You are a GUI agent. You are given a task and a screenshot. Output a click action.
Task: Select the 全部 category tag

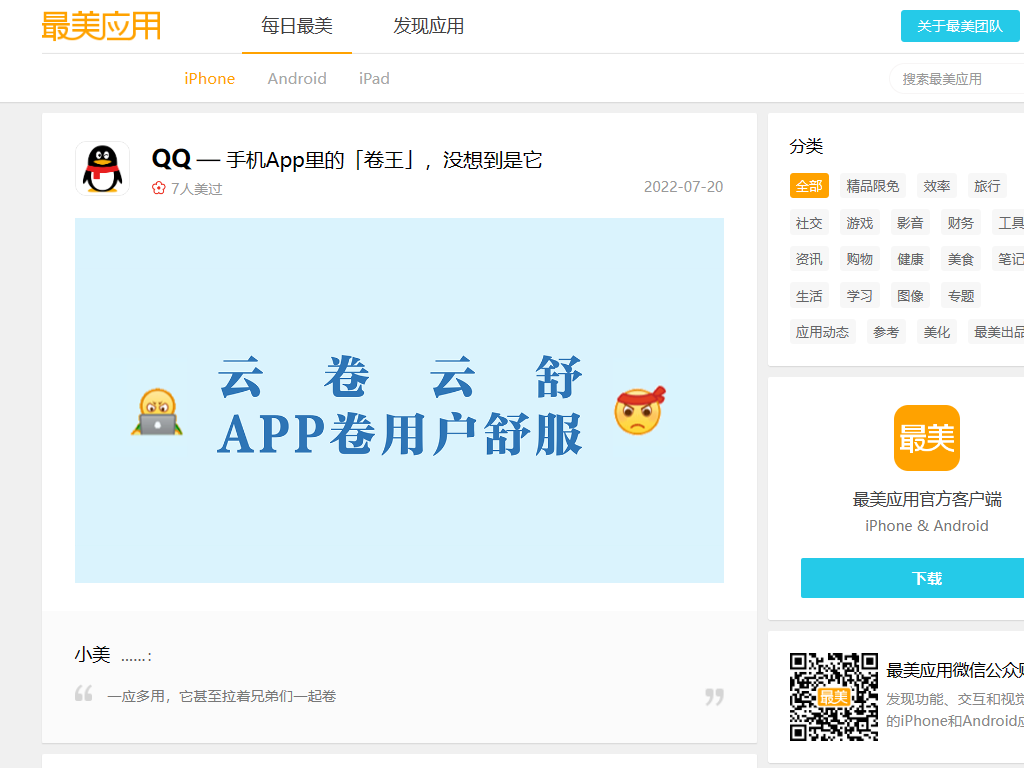coord(809,186)
